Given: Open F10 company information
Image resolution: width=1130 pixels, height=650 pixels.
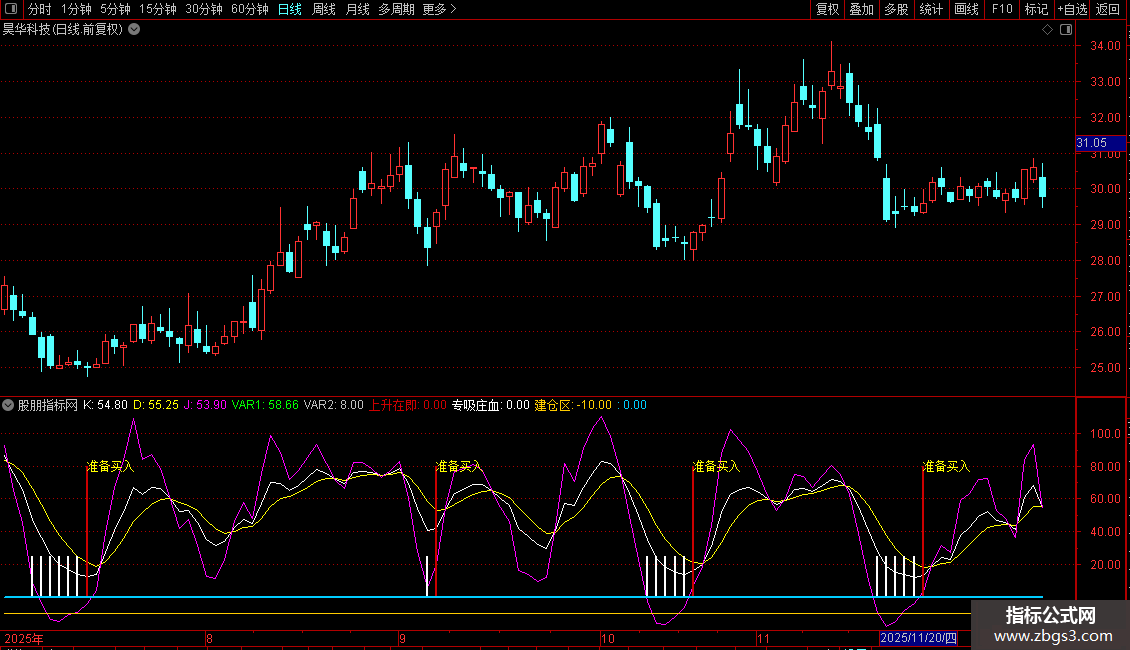Looking at the screenshot, I should click(1001, 9).
